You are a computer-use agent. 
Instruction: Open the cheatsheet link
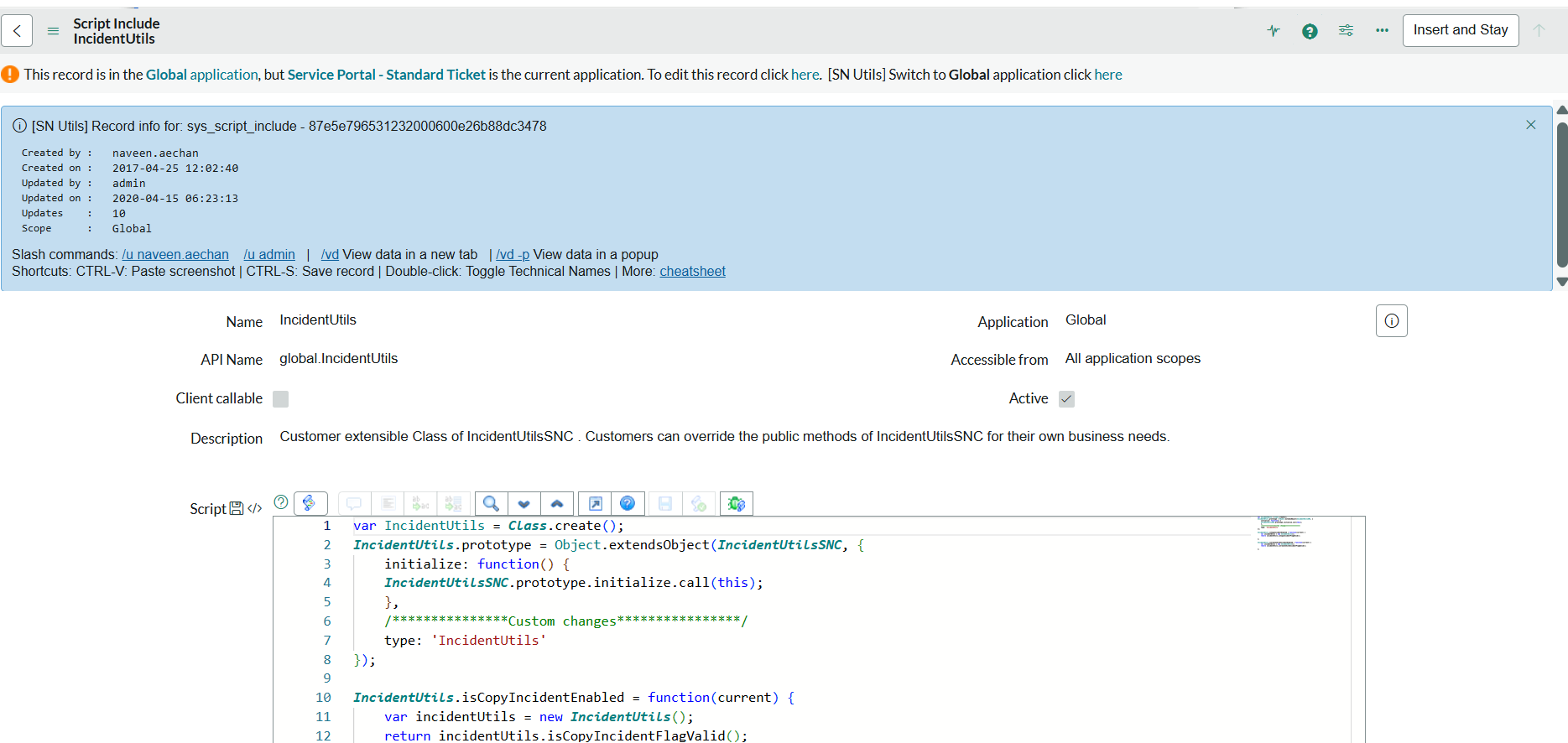693,272
